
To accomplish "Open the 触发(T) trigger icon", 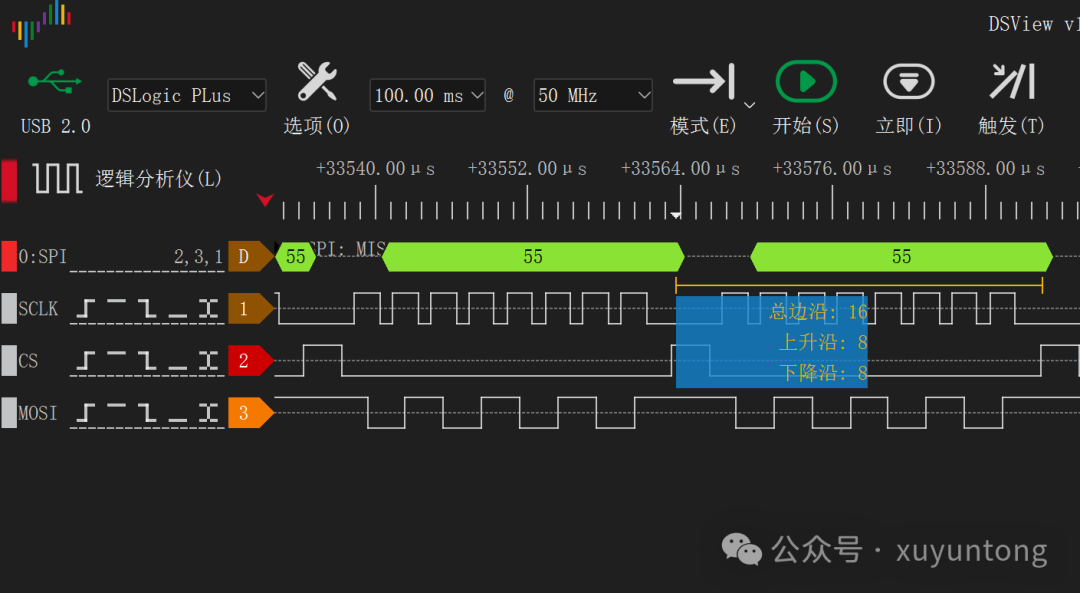I will [x=1012, y=81].
